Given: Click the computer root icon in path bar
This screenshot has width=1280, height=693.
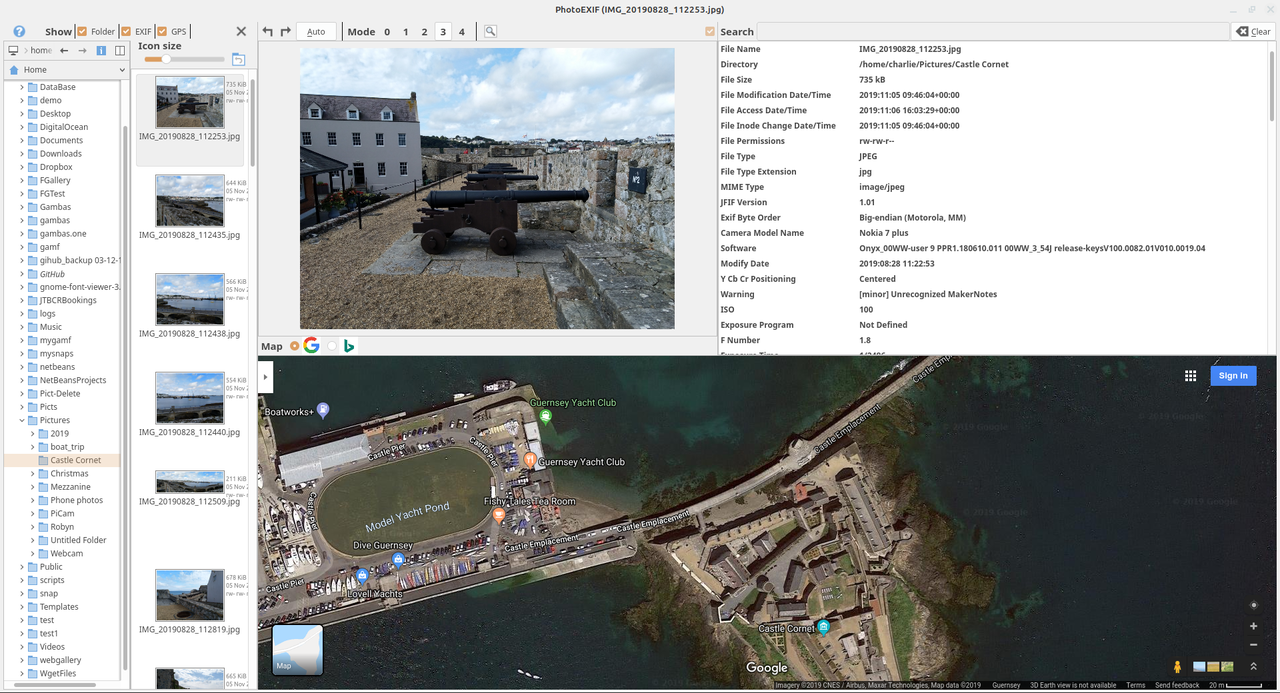Looking at the screenshot, I should tap(13, 50).
